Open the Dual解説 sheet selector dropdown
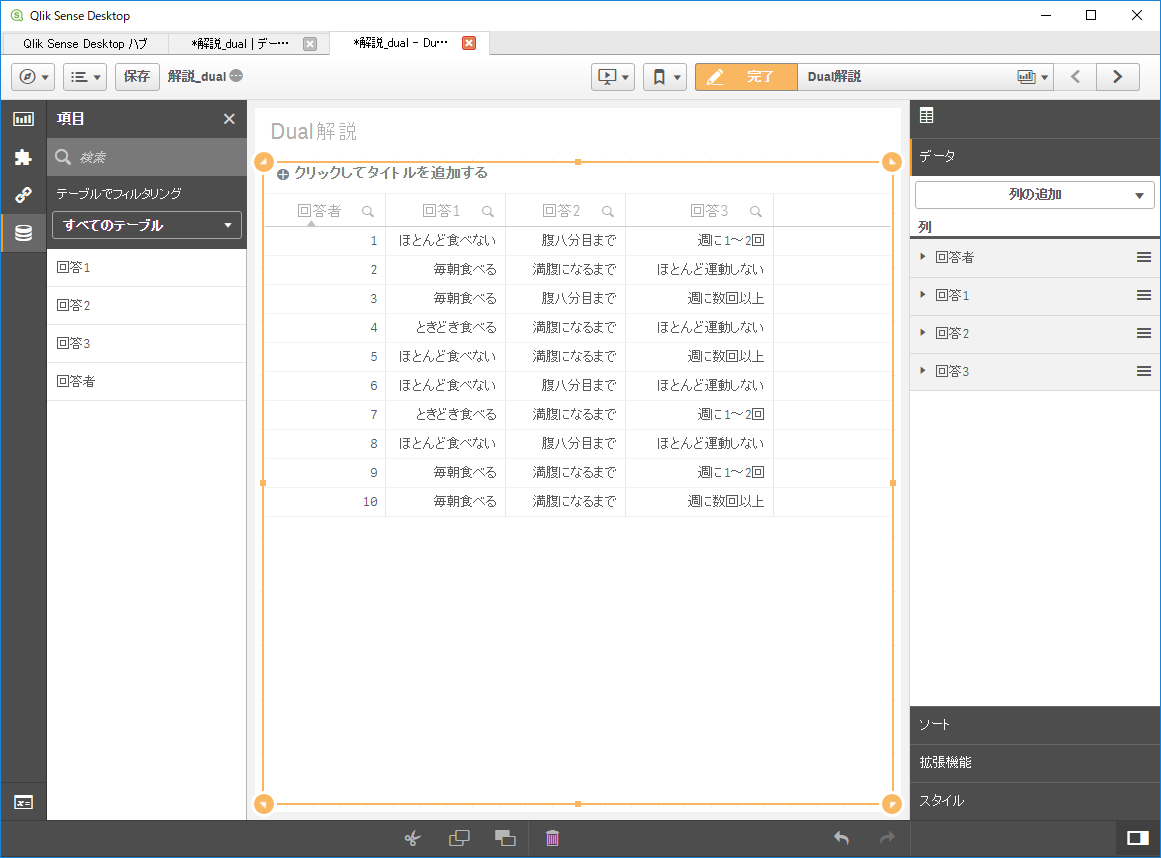 1033,77
